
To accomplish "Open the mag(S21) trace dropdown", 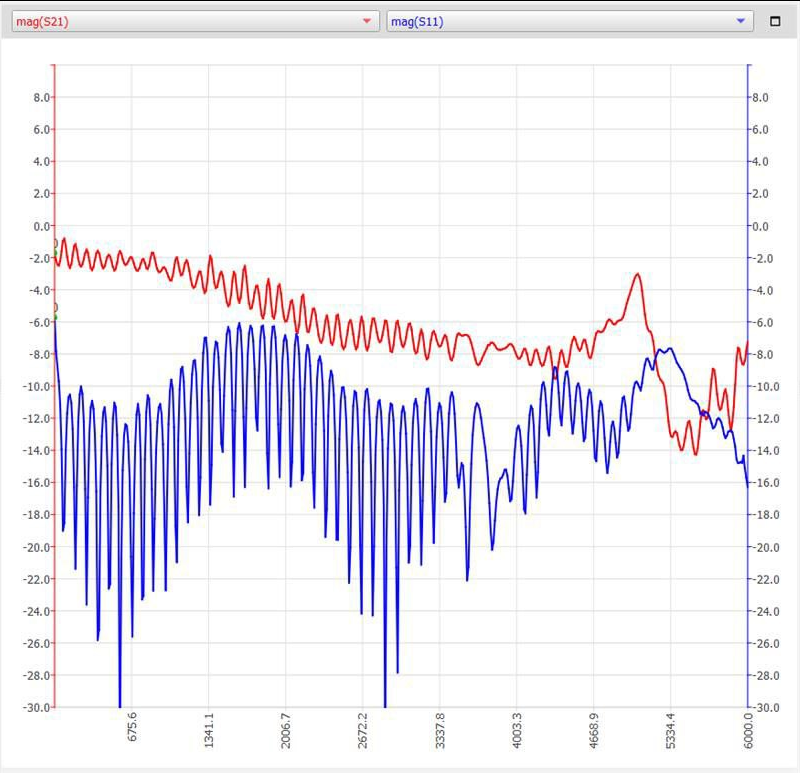I will [195, 21].
